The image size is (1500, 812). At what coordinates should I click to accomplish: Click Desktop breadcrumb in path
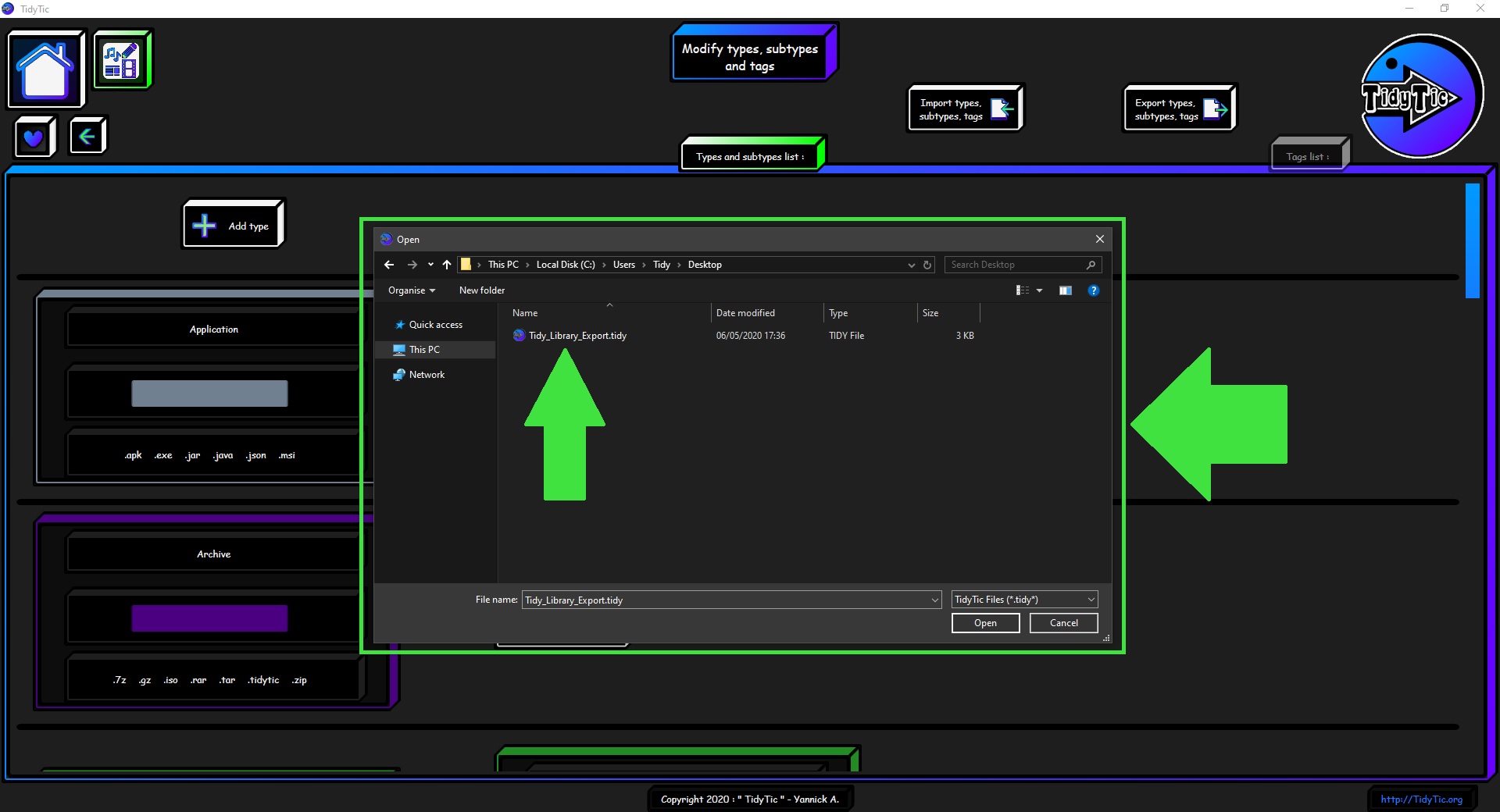(705, 265)
